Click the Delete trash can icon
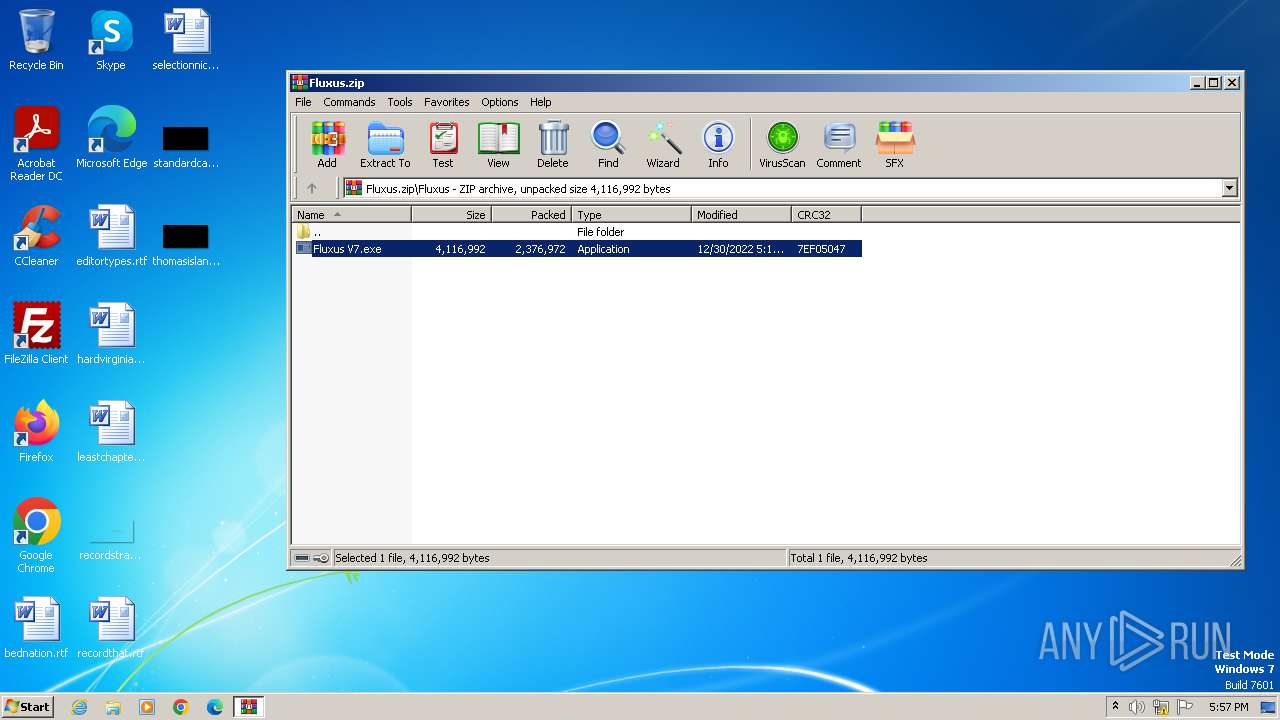1280x720 pixels. (x=552, y=145)
